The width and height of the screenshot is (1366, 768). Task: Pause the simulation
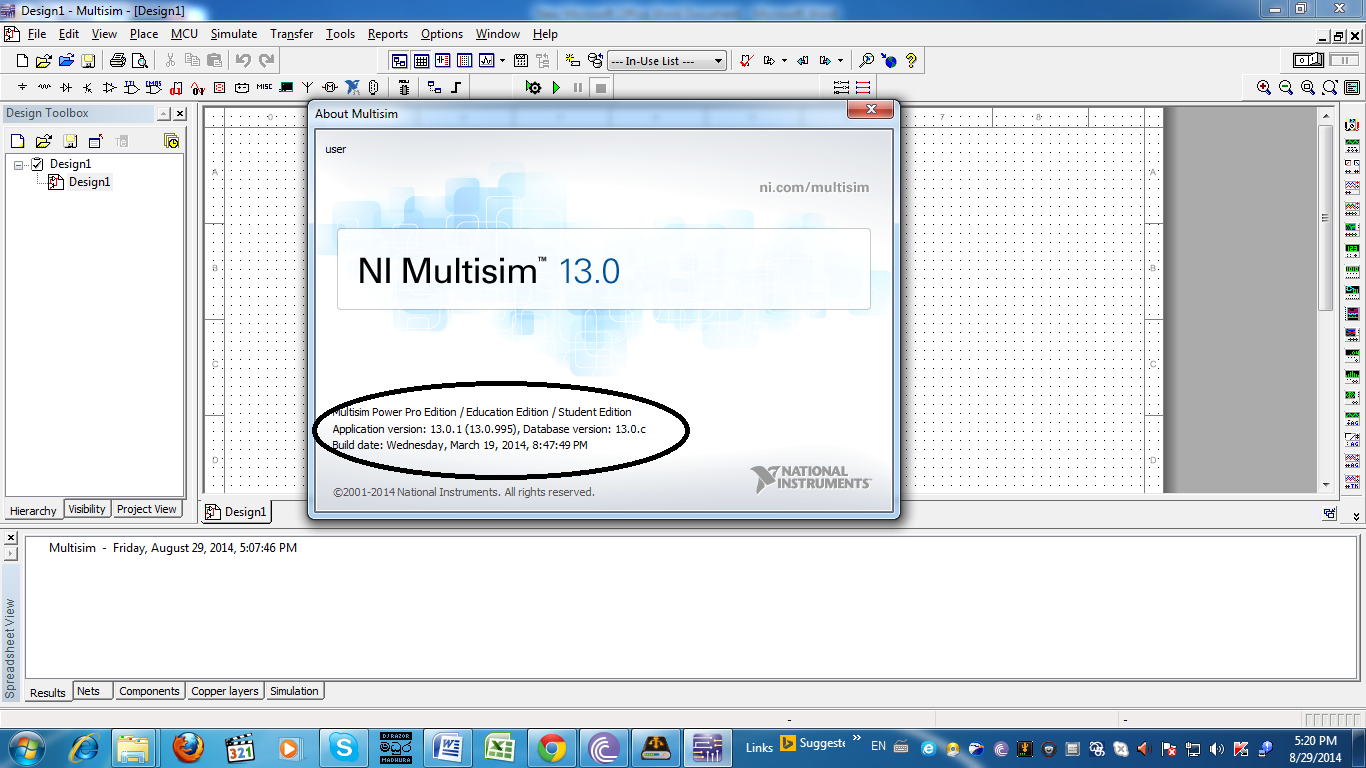(578, 88)
